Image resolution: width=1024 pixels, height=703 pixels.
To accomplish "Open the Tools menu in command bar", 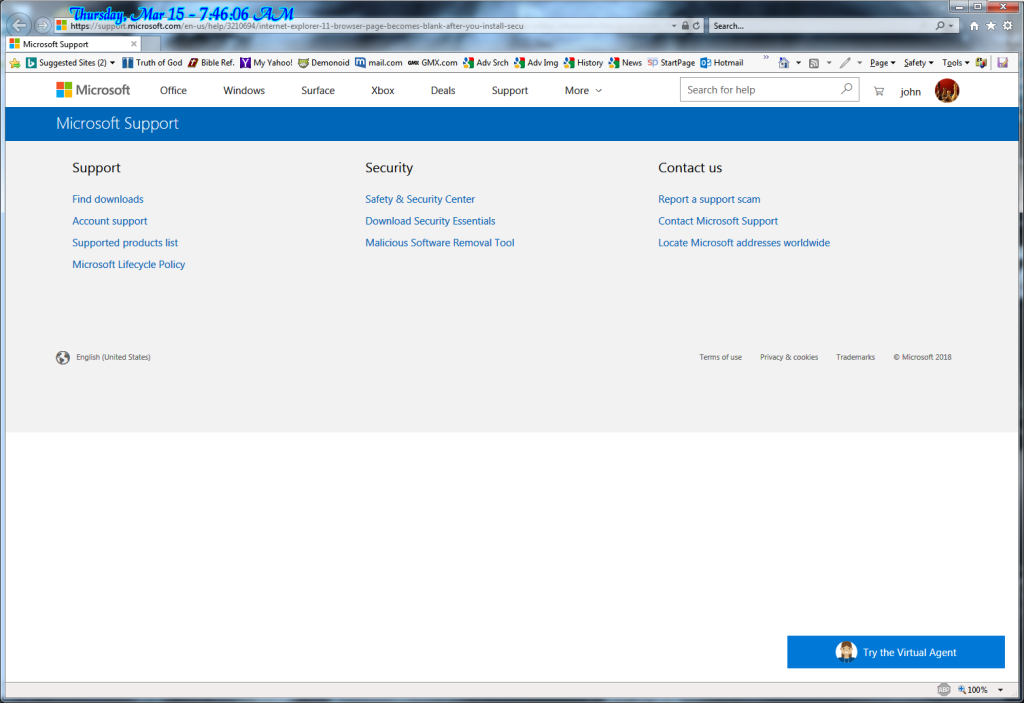I will pyautogui.click(x=955, y=63).
